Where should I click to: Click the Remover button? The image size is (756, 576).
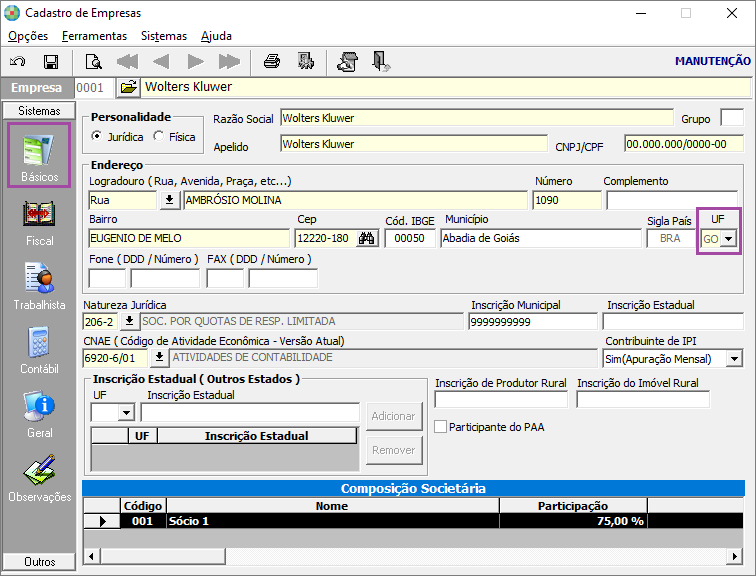click(393, 450)
